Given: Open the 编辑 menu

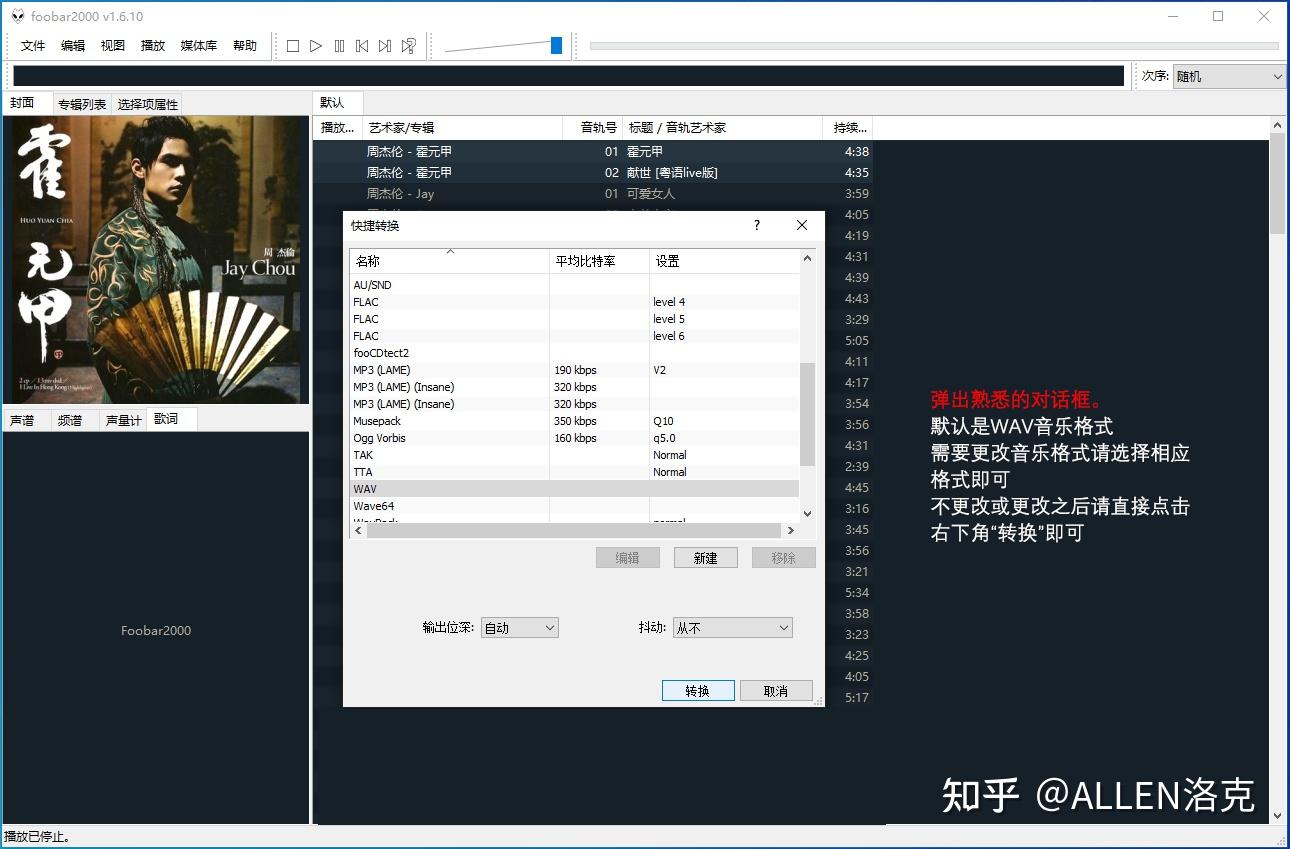Looking at the screenshot, I should pos(73,46).
